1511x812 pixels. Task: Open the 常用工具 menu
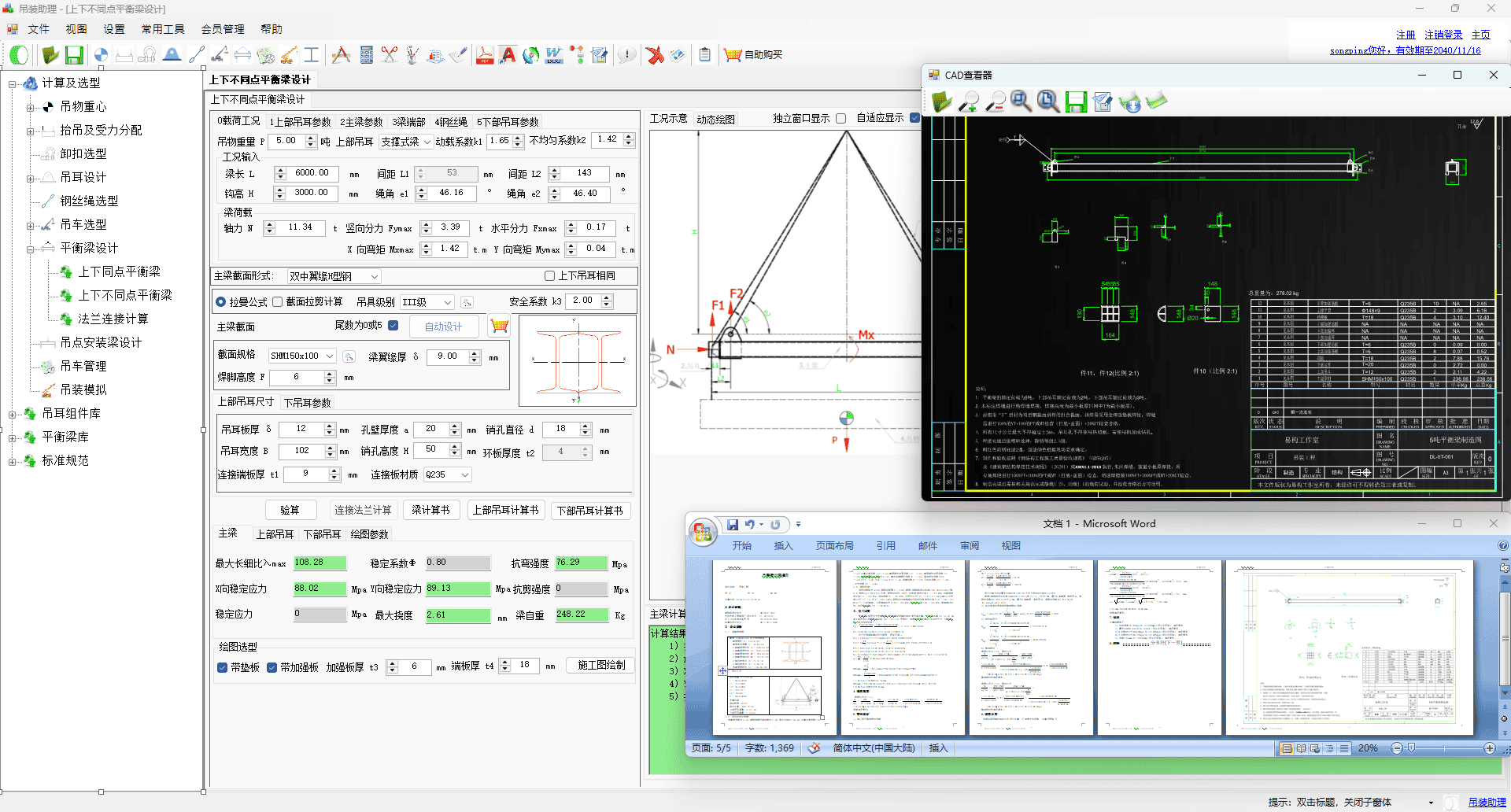[162, 29]
